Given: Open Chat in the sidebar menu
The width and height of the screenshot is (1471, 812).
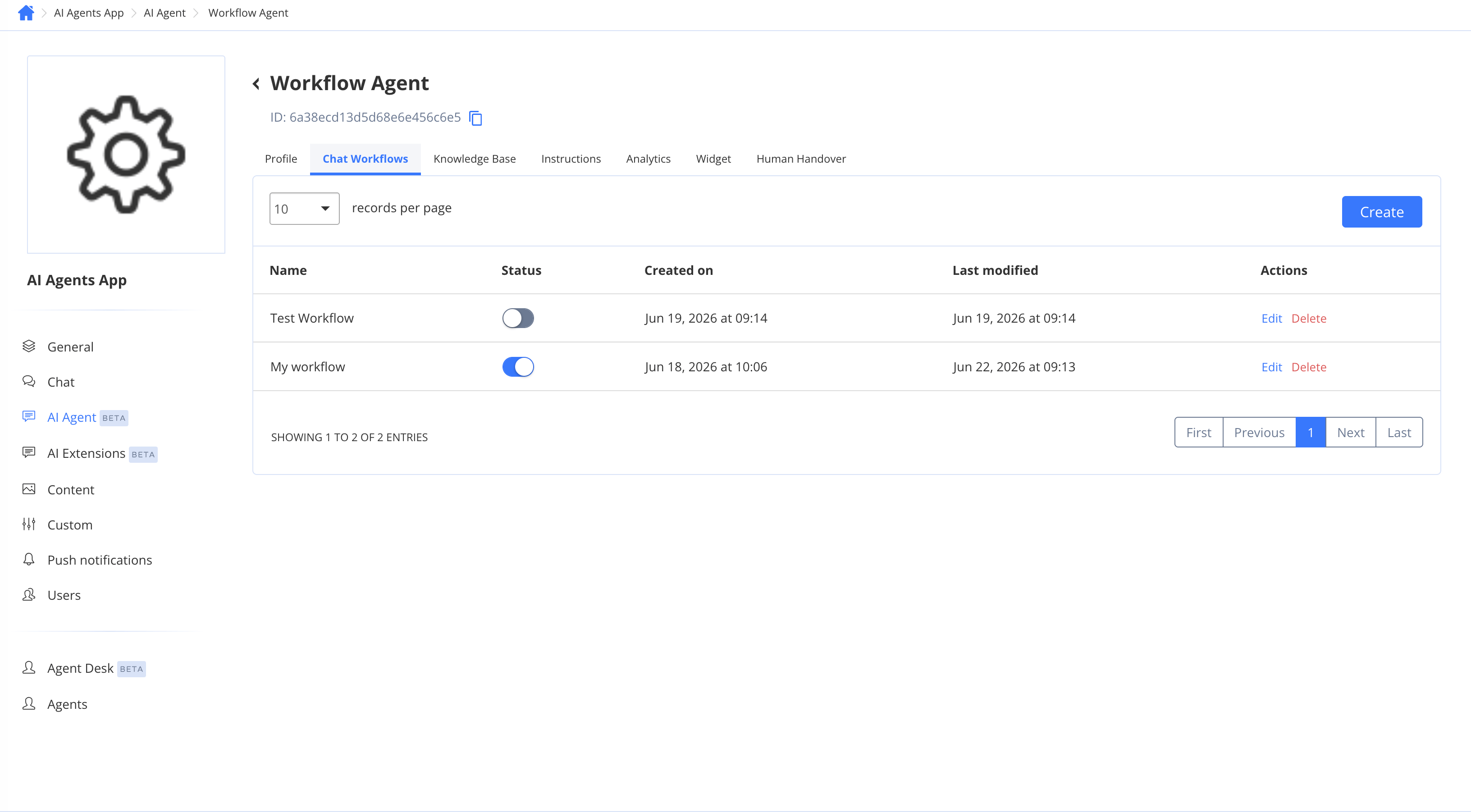Looking at the screenshot, I should [x=61, y=382].
